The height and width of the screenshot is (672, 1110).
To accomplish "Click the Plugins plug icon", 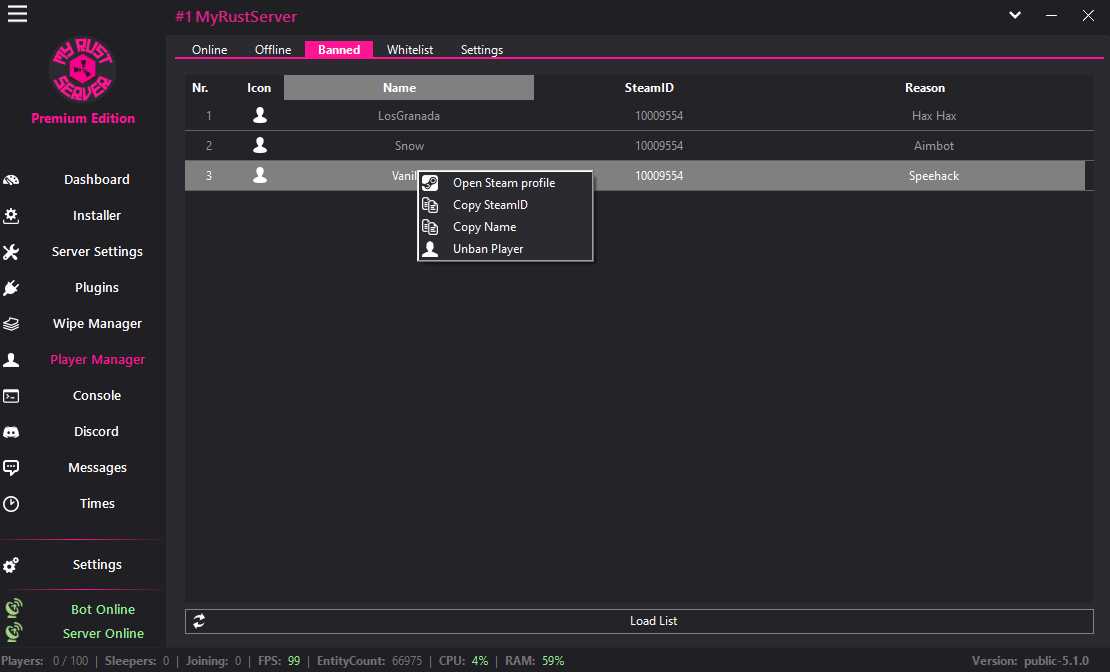I will (11, 288).
